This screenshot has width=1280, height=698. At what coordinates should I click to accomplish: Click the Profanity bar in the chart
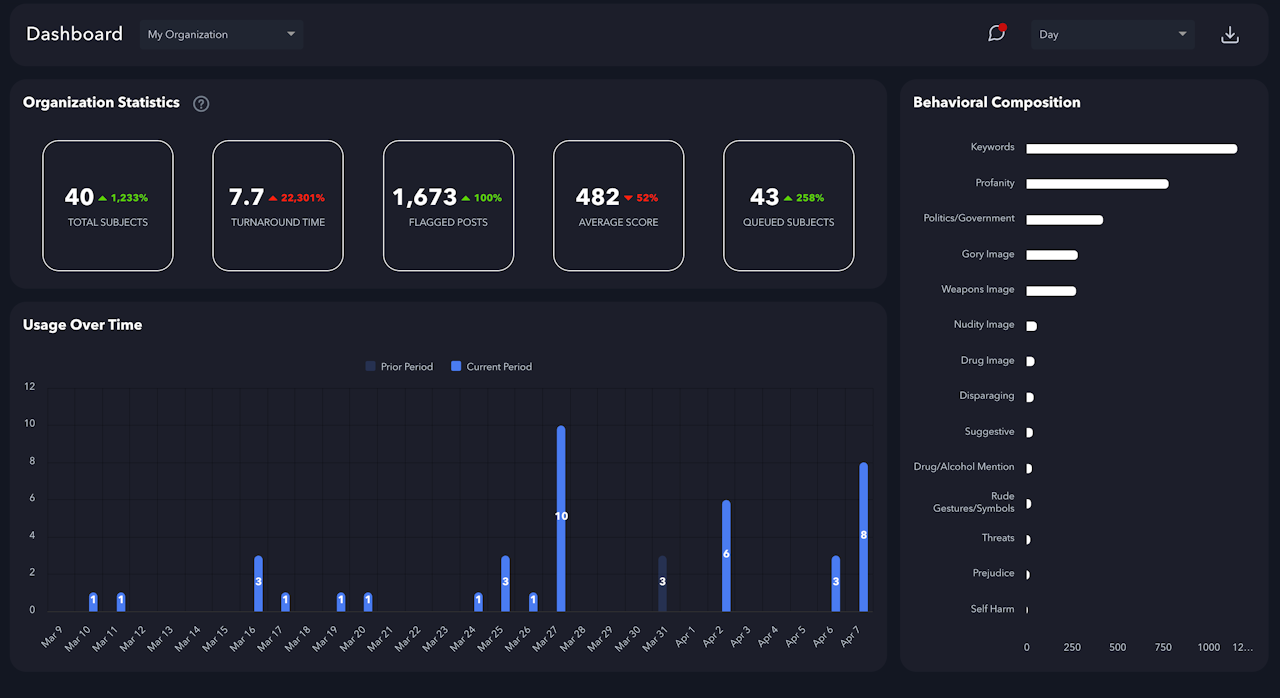1097,184
